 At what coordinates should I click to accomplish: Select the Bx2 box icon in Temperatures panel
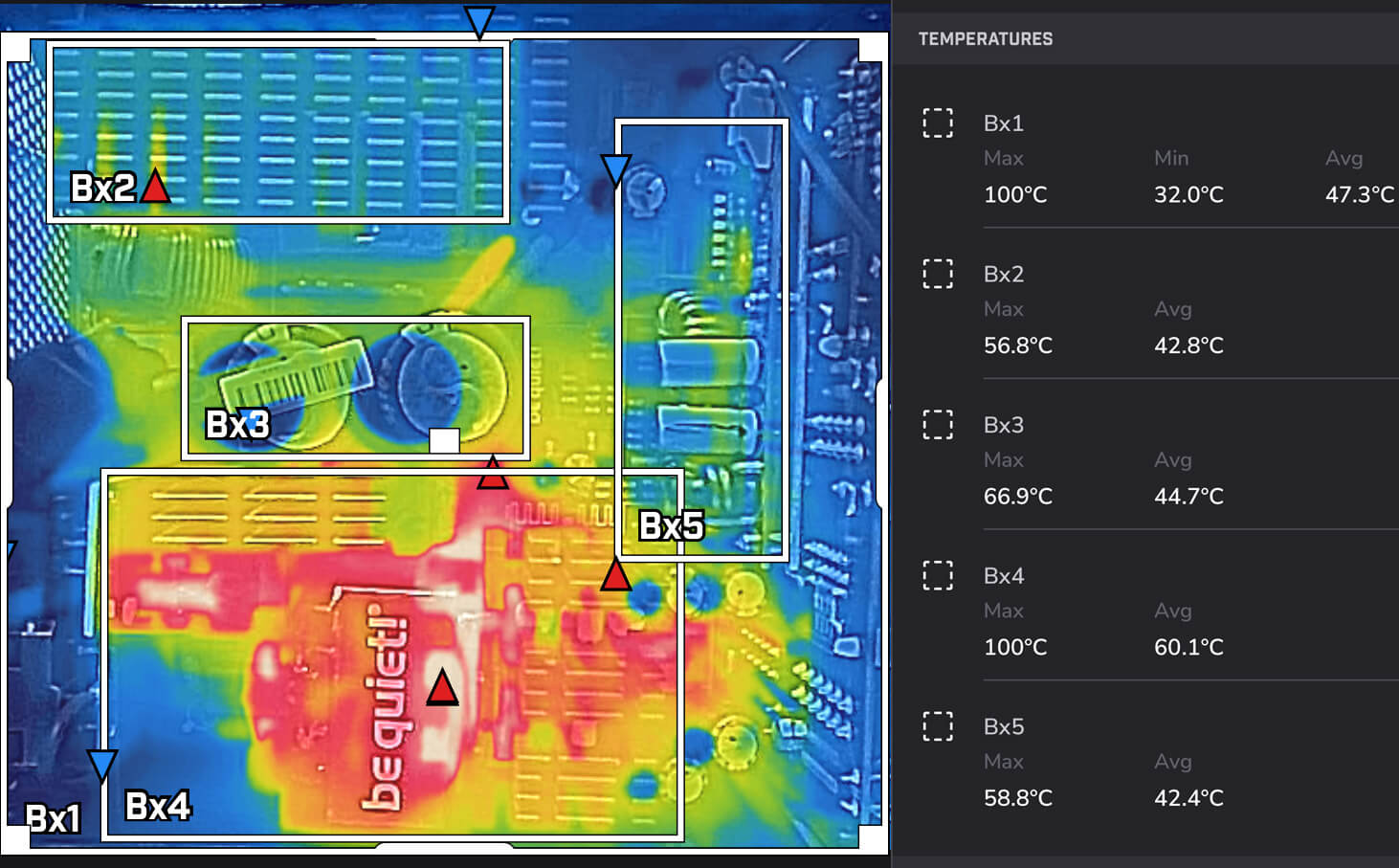pos(938,274)
